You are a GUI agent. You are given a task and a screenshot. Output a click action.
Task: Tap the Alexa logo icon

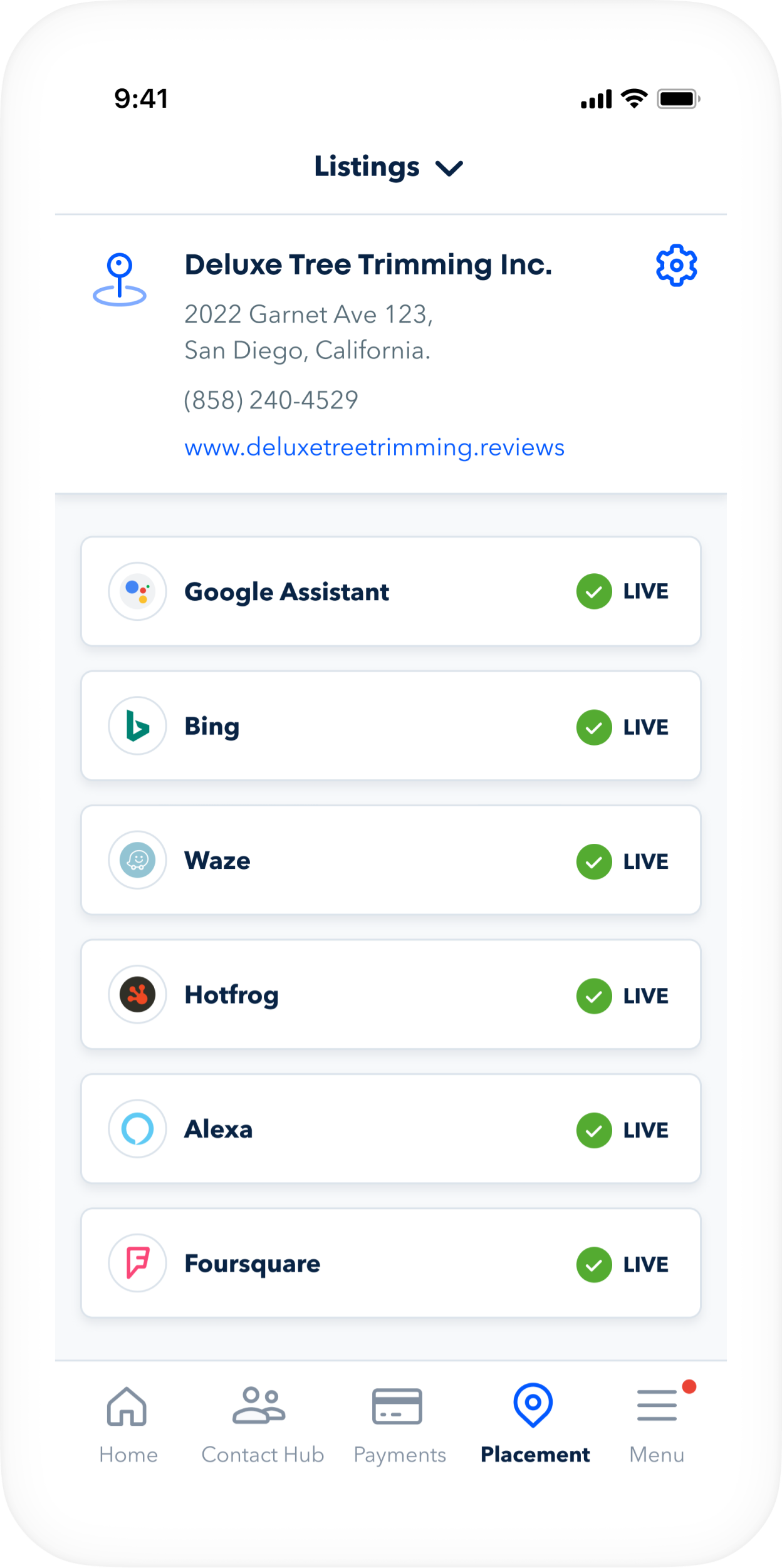point(137,1129)
